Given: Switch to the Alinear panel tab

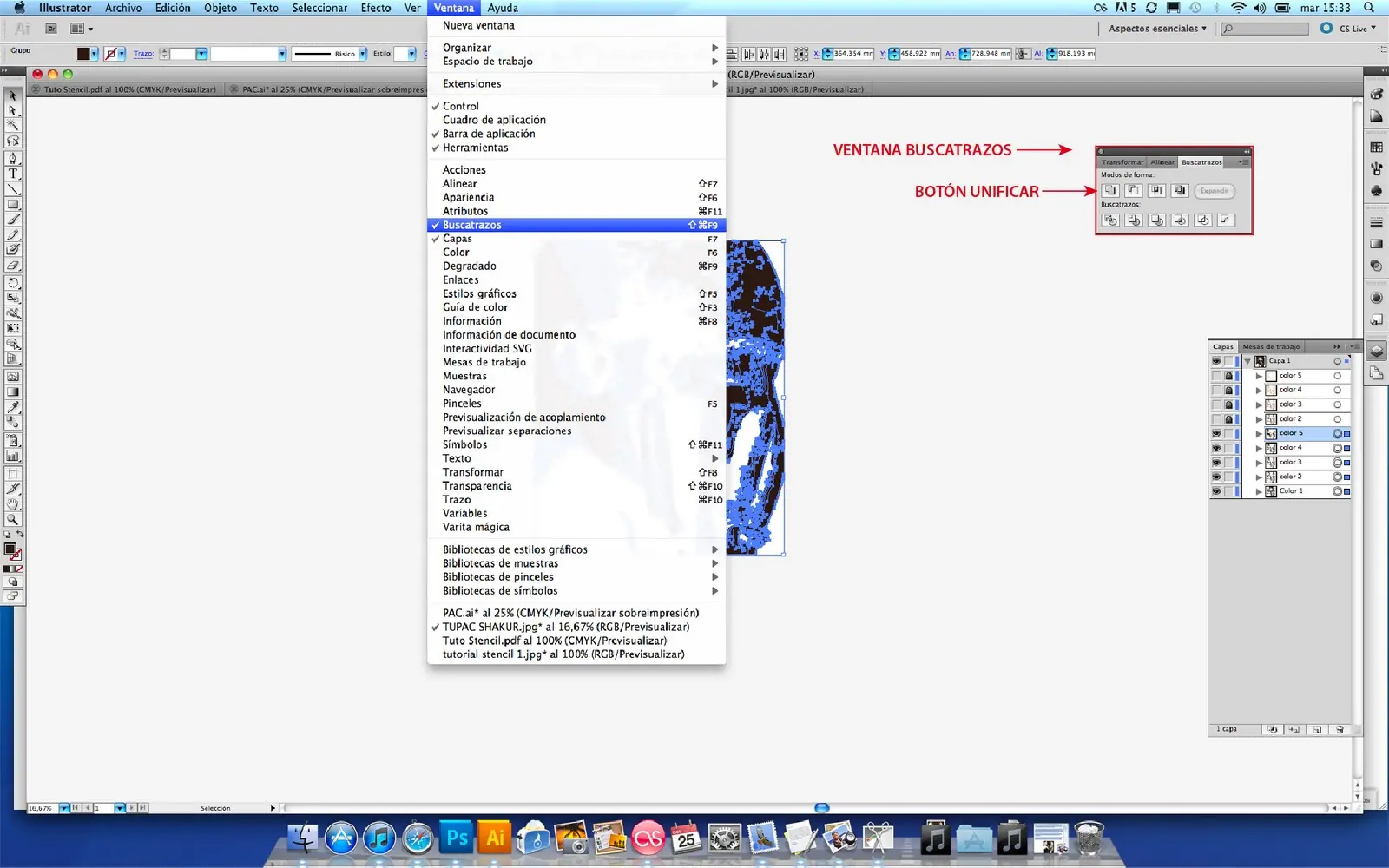Looking at the screenshot, I should click(1162, 162).
